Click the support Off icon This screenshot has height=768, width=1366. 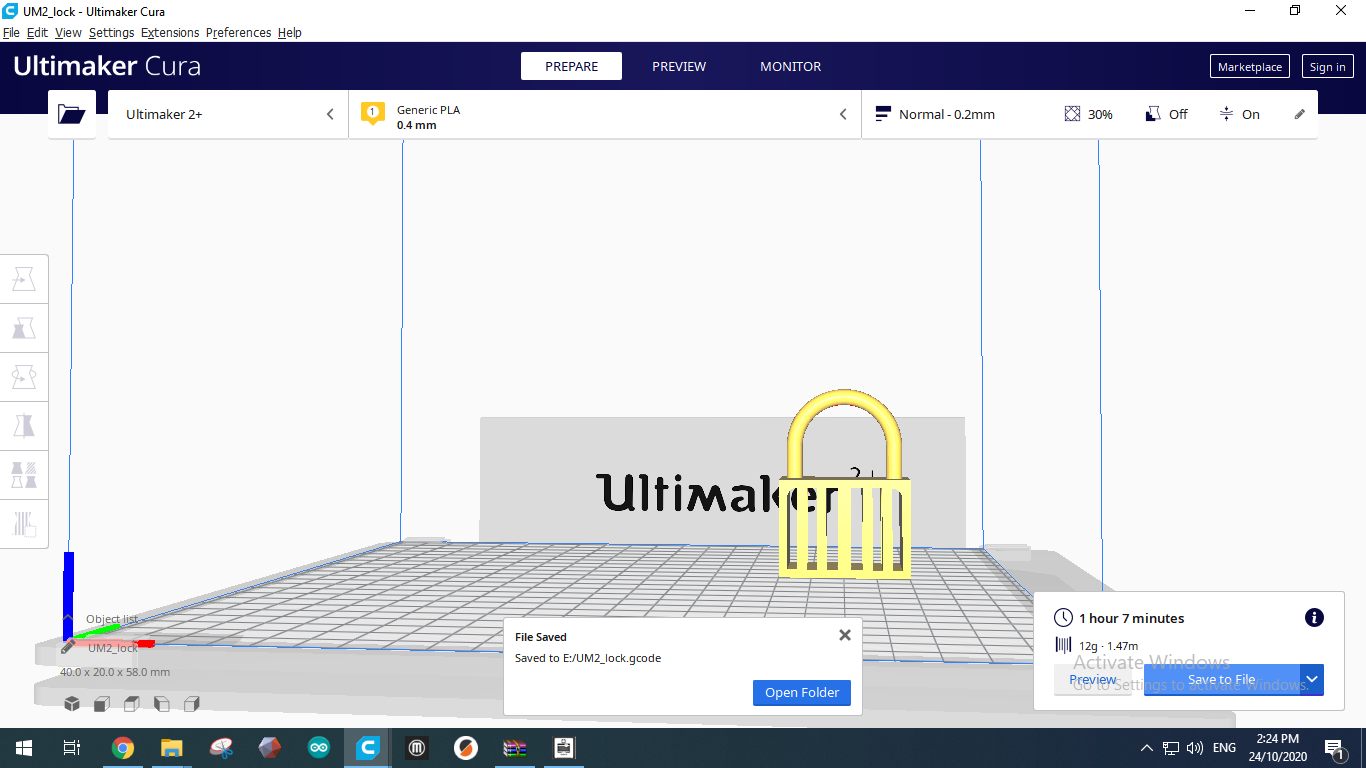(x=1153, y=114)
